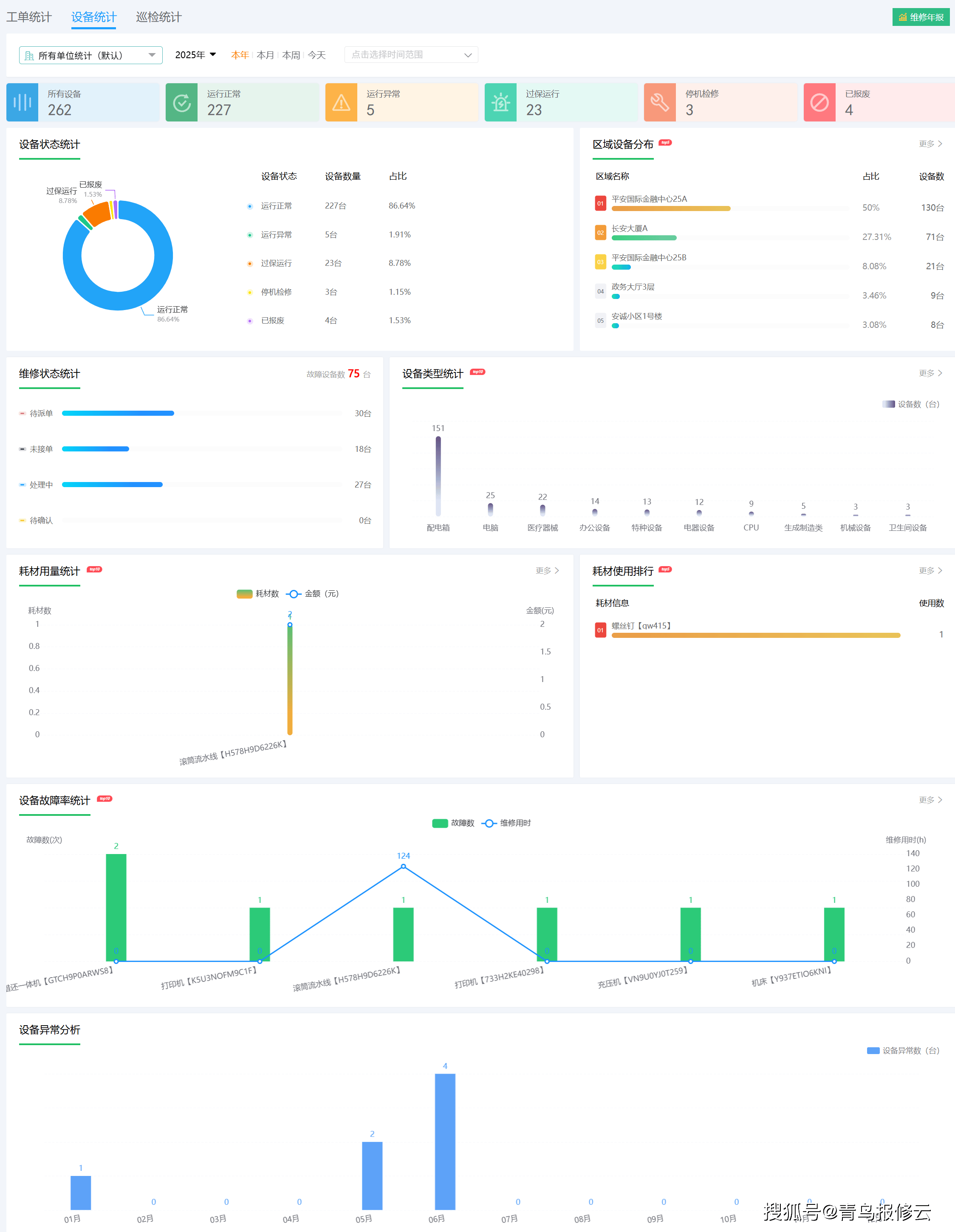This screenshot has height=1232, width=955.
Task: Click the 已报废 prohibited circle icon
Action: pyautogui.click(x=819, y=102)
